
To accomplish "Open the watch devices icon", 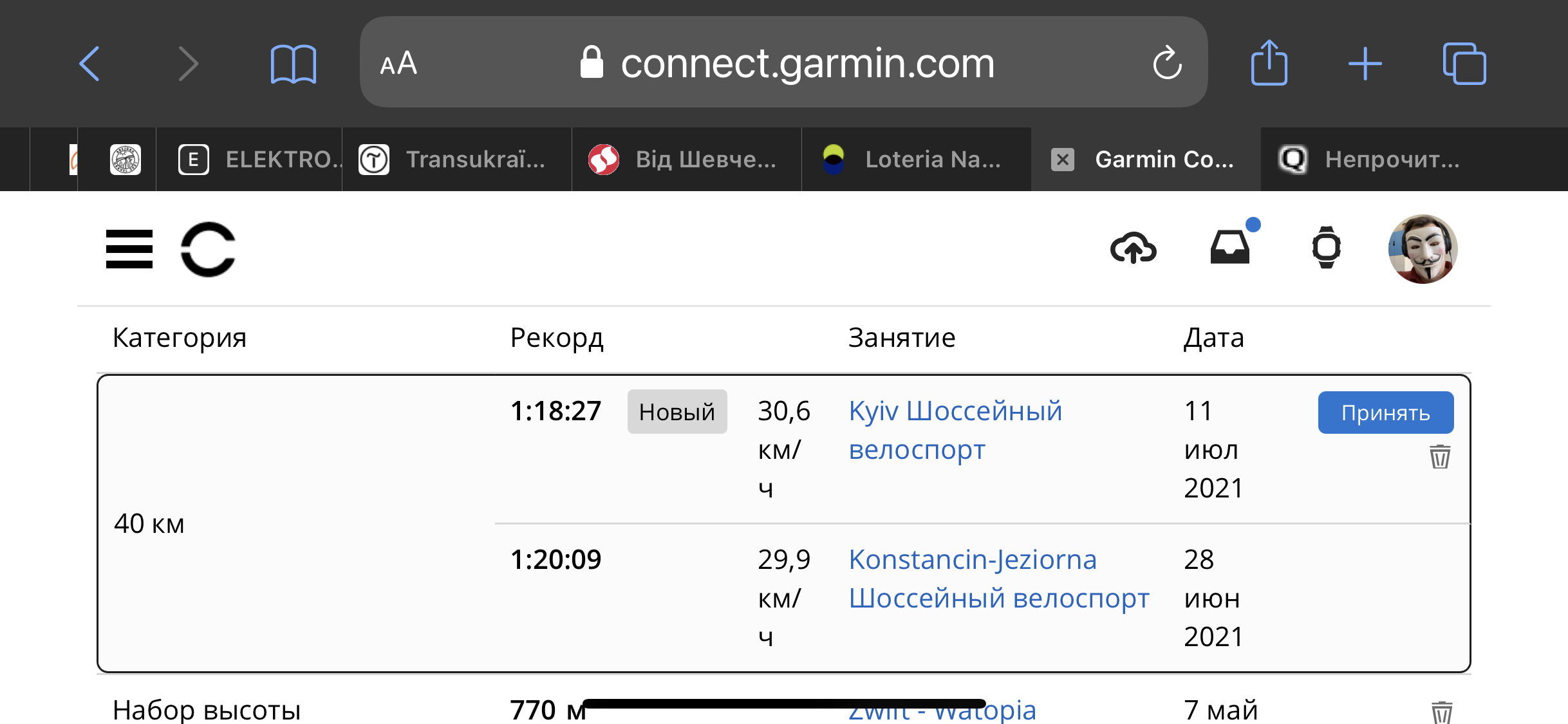I will [1326, 248].
